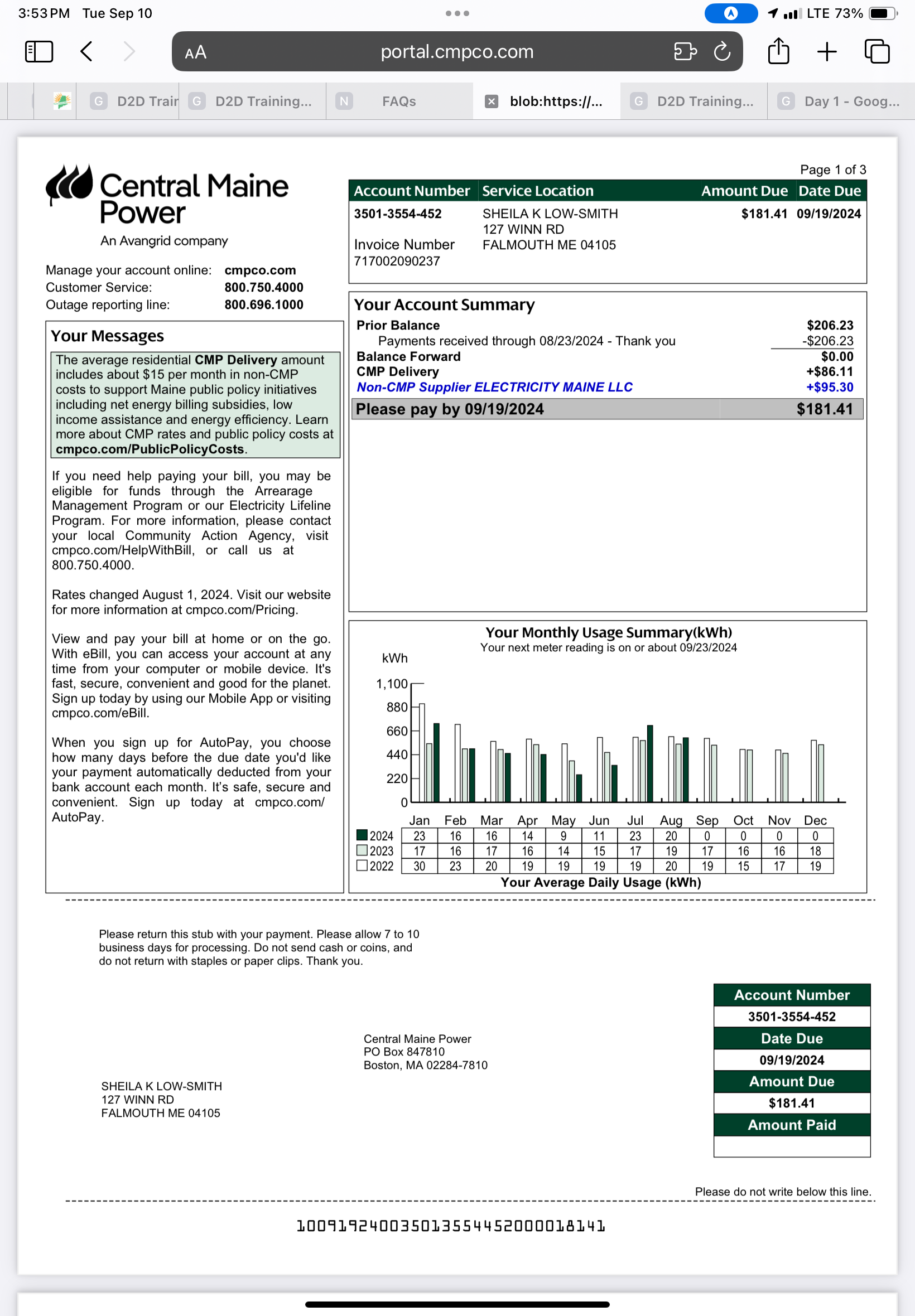Tap the home indicator bar at bottom
The width and height of the screenshot is (915, 1316).
(x=457, y=1304)
